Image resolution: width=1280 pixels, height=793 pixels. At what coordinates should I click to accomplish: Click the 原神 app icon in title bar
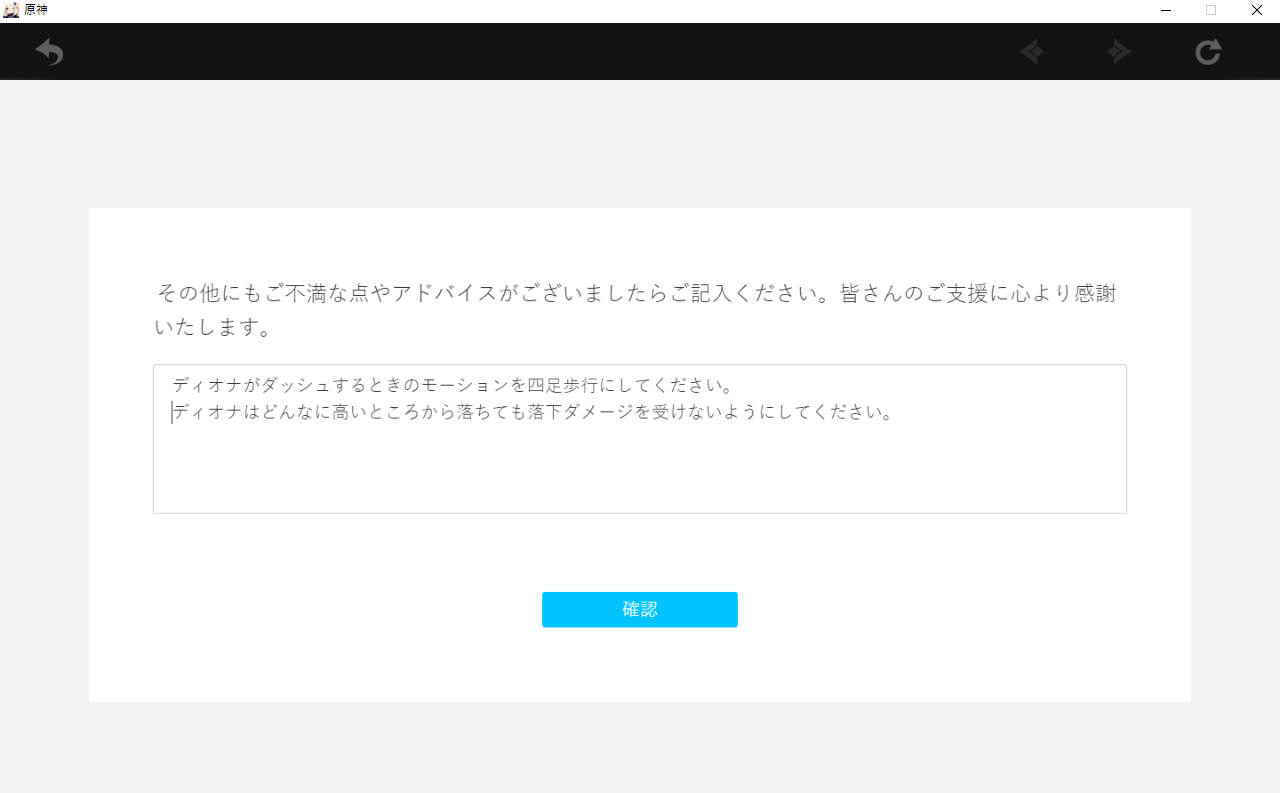point(11,10)
